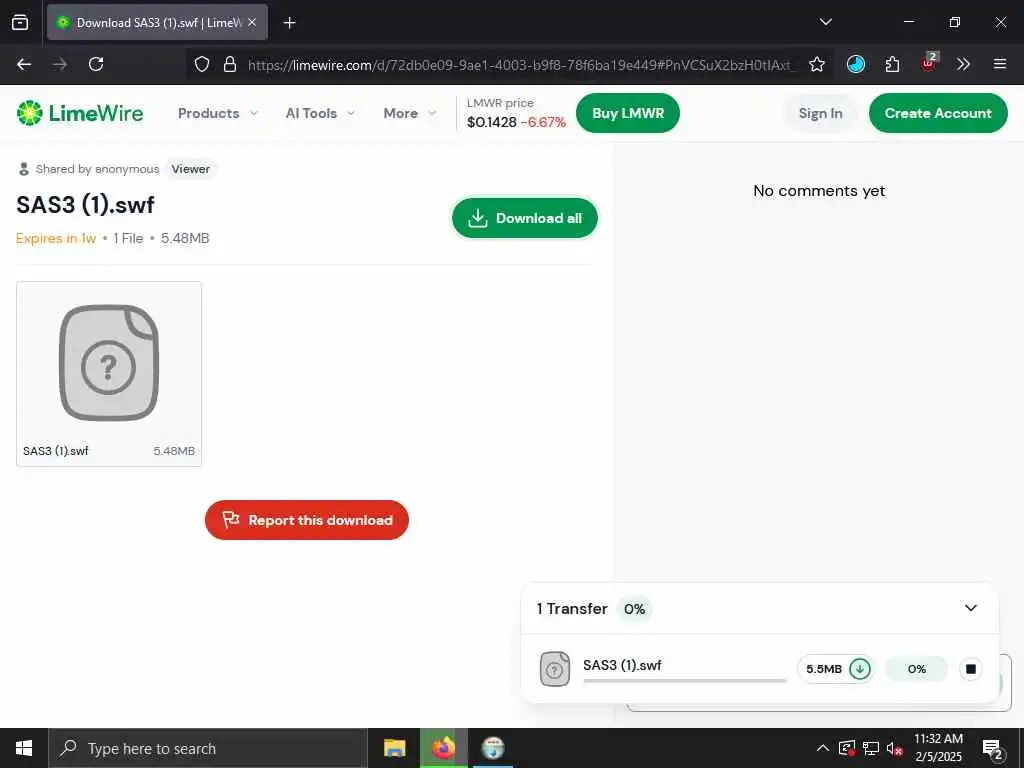Open the network tray icon
Viewport: 1024px width, 768px height.
[x=871, y=748]
